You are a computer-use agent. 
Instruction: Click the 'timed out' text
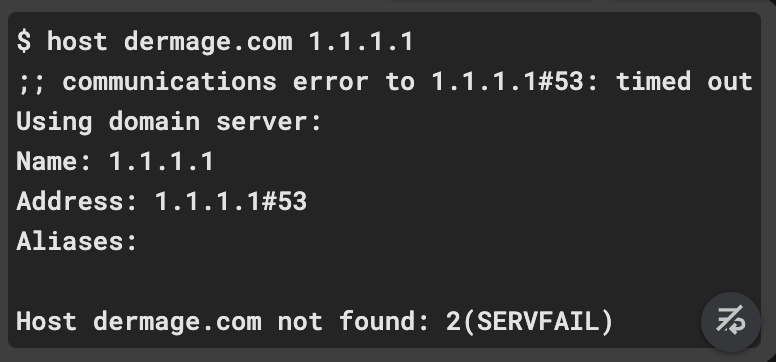pos(684,81)
